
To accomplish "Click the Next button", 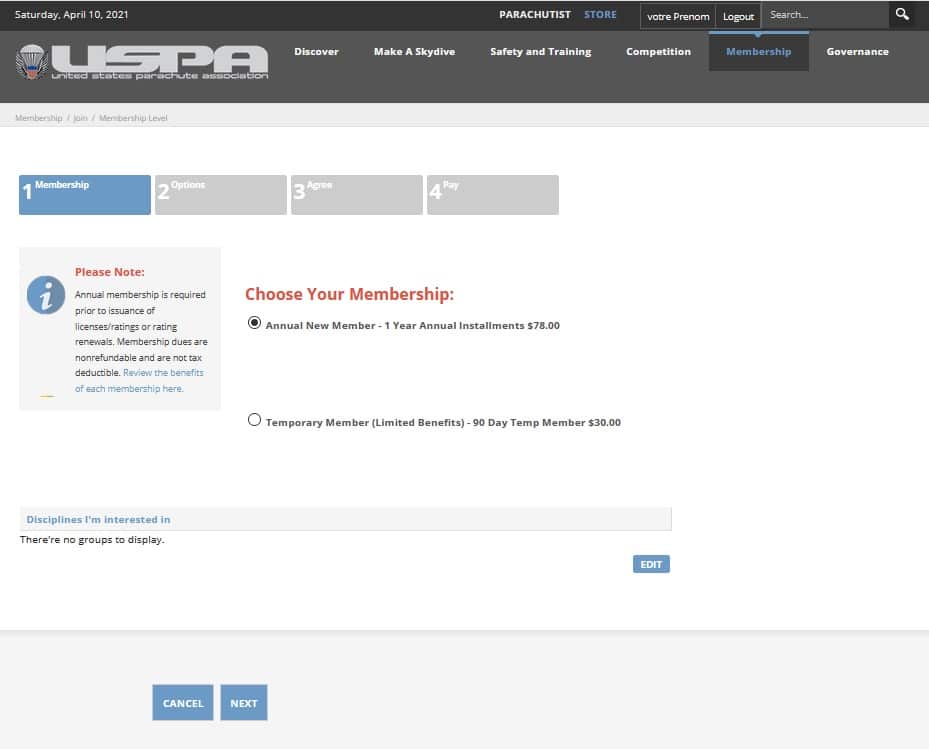I will [x=244, y=703].
